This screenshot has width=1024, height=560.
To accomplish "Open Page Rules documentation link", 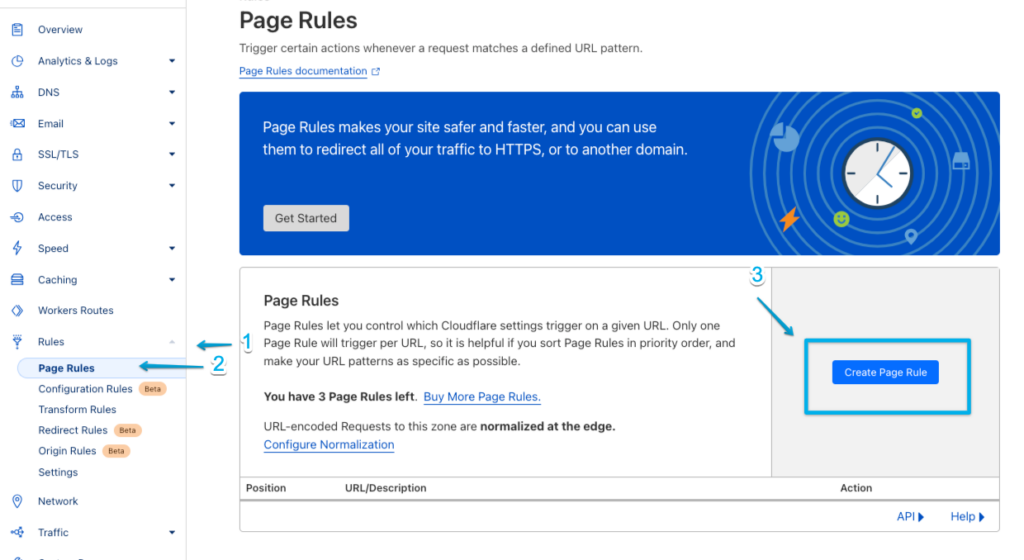I will point(303,71).
